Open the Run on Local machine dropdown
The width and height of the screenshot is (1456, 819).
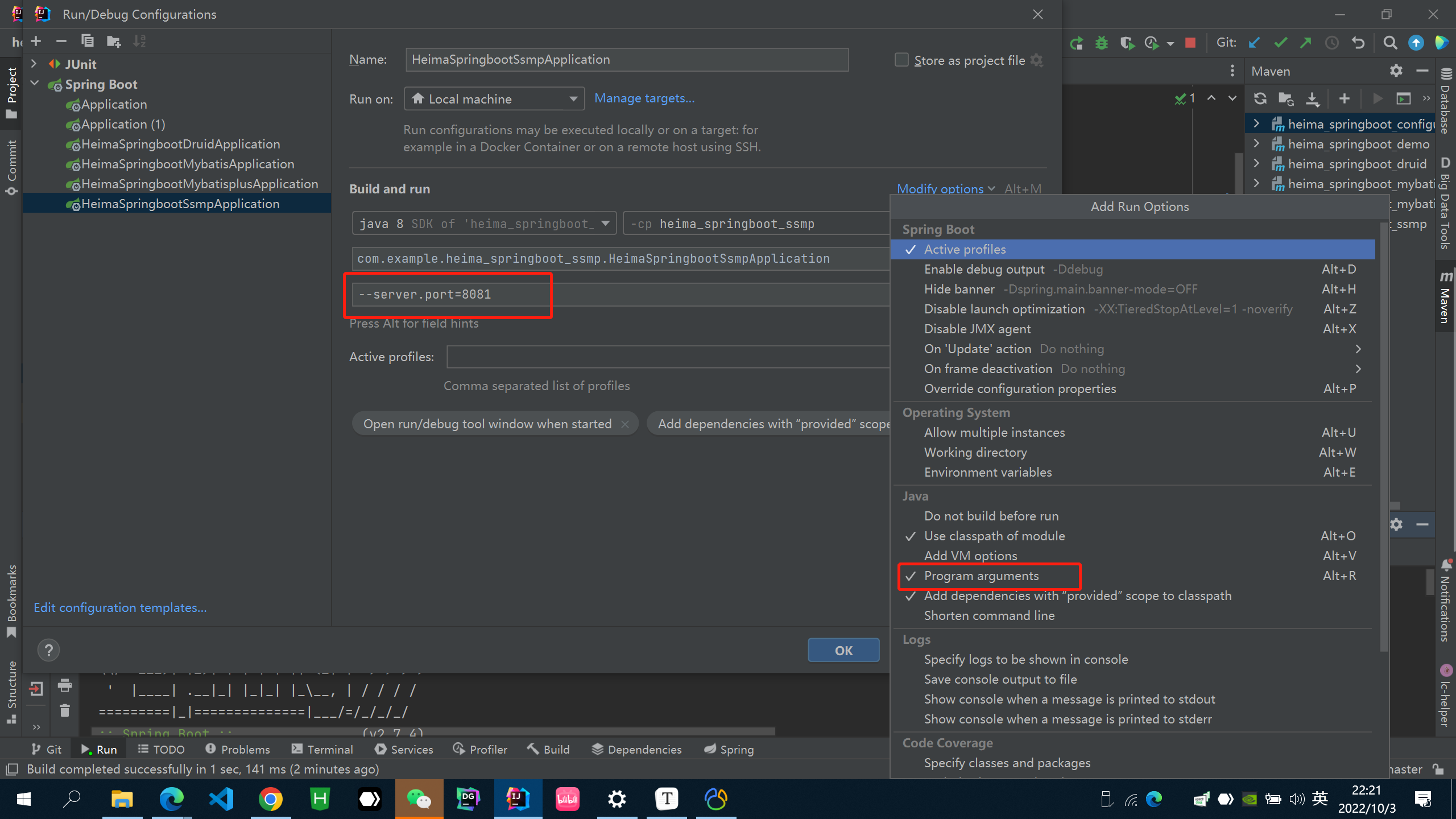click(x=494, y=99)
